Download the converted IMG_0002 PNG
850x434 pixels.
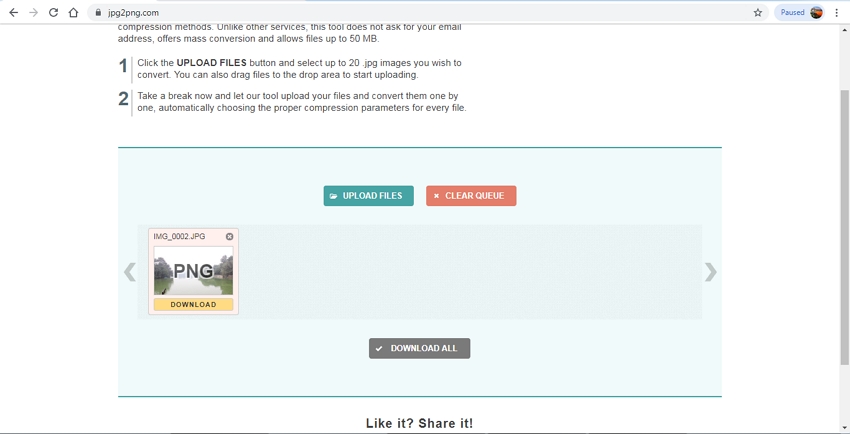(x=193, y=305)
